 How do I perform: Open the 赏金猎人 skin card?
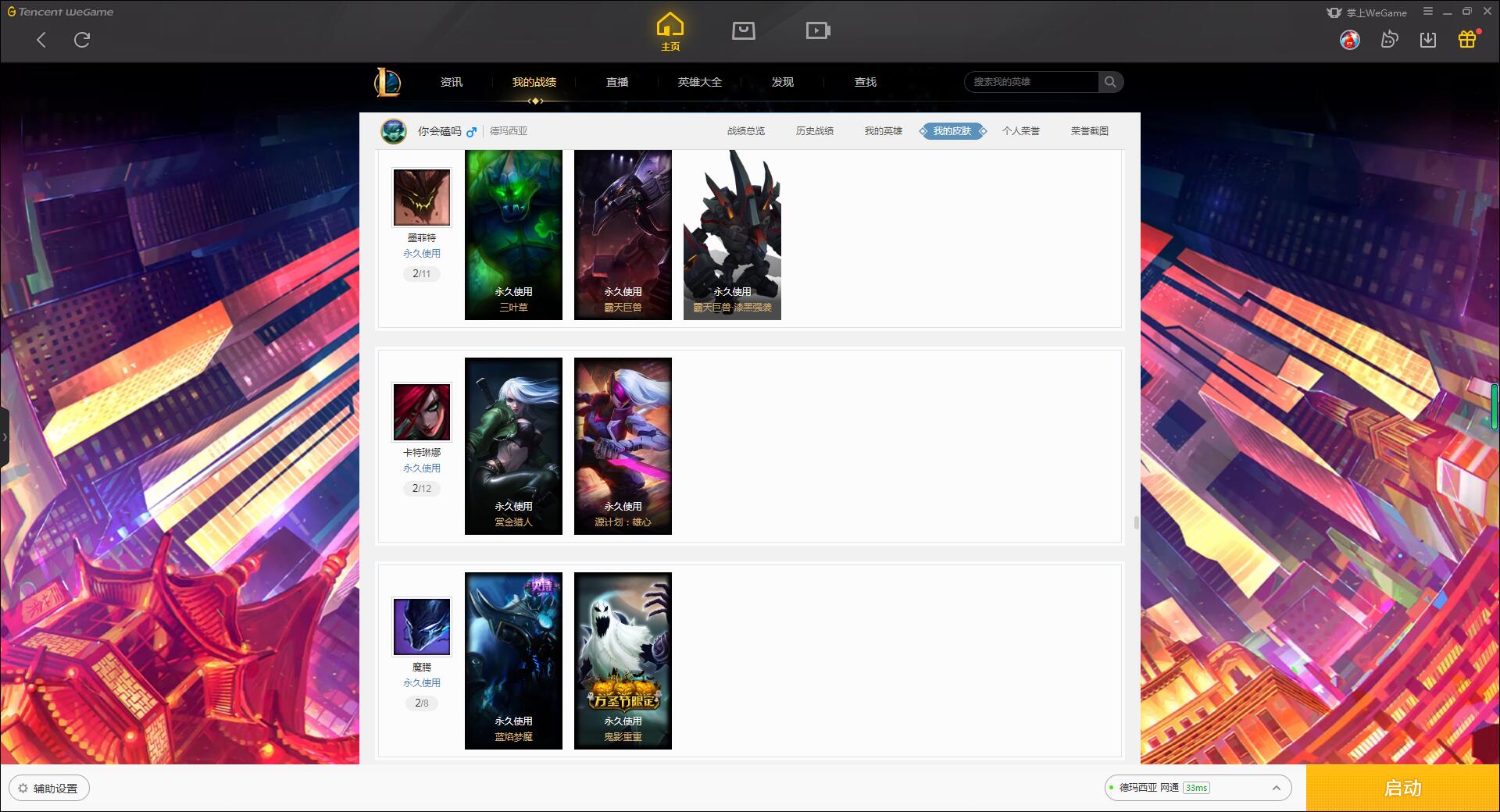[x=513, y=446]
